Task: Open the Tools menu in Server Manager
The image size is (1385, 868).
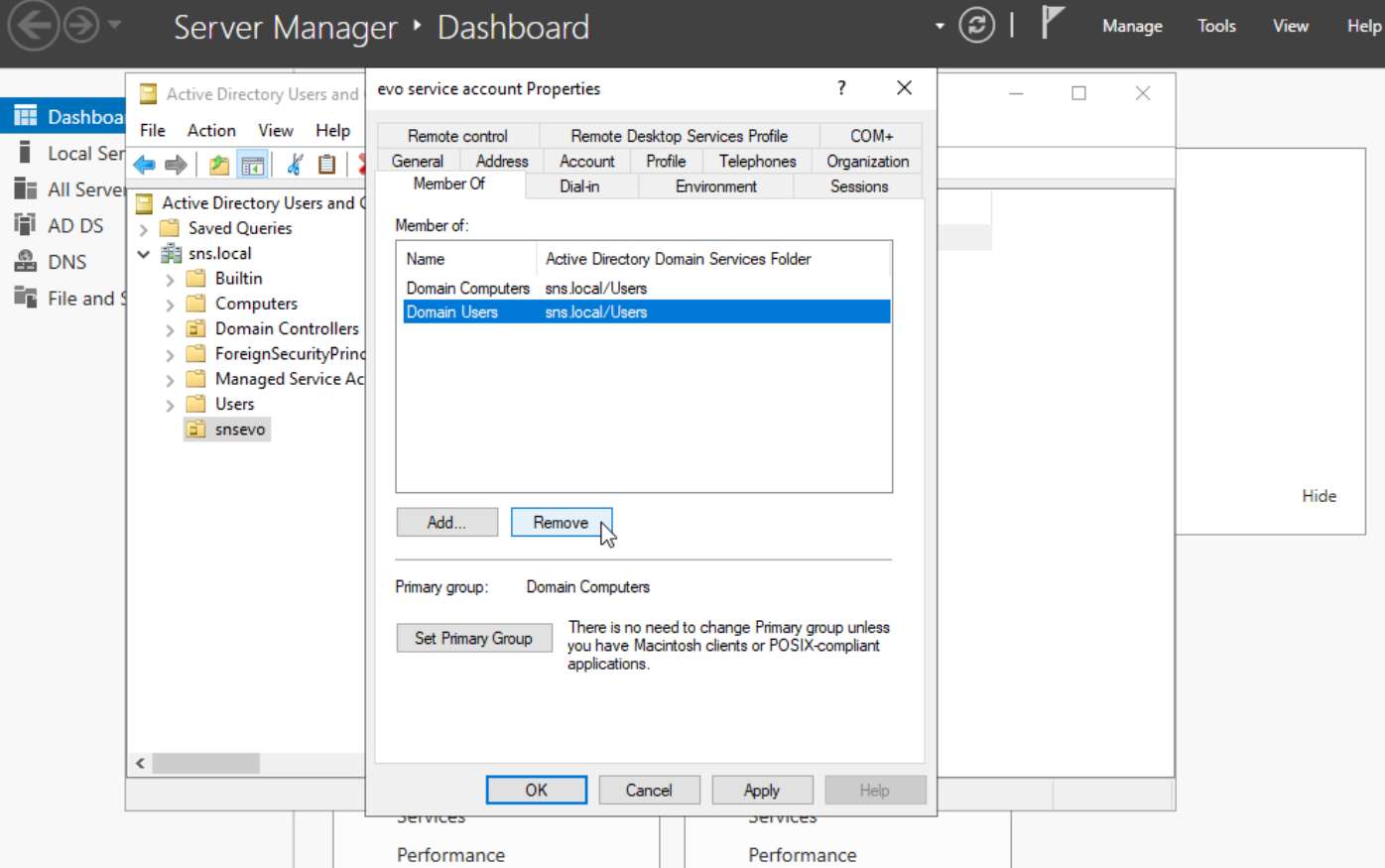Action: (1216, 26)
